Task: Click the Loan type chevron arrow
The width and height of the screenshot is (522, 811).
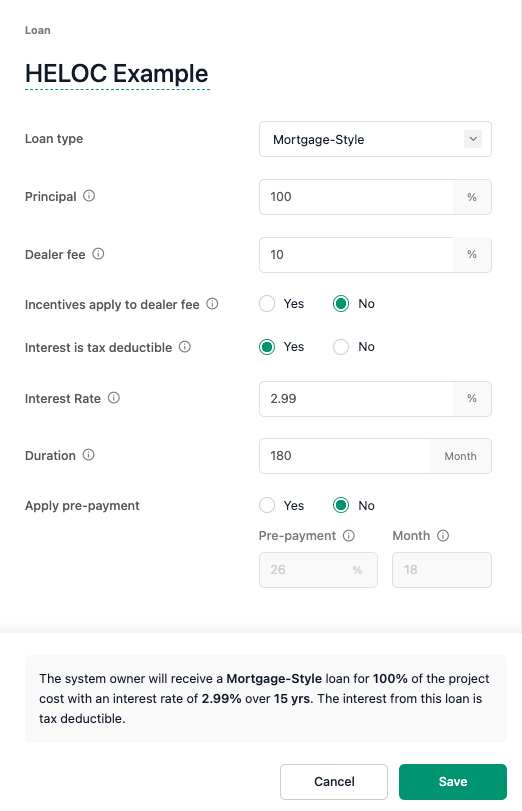Action: tap(473, 139)
